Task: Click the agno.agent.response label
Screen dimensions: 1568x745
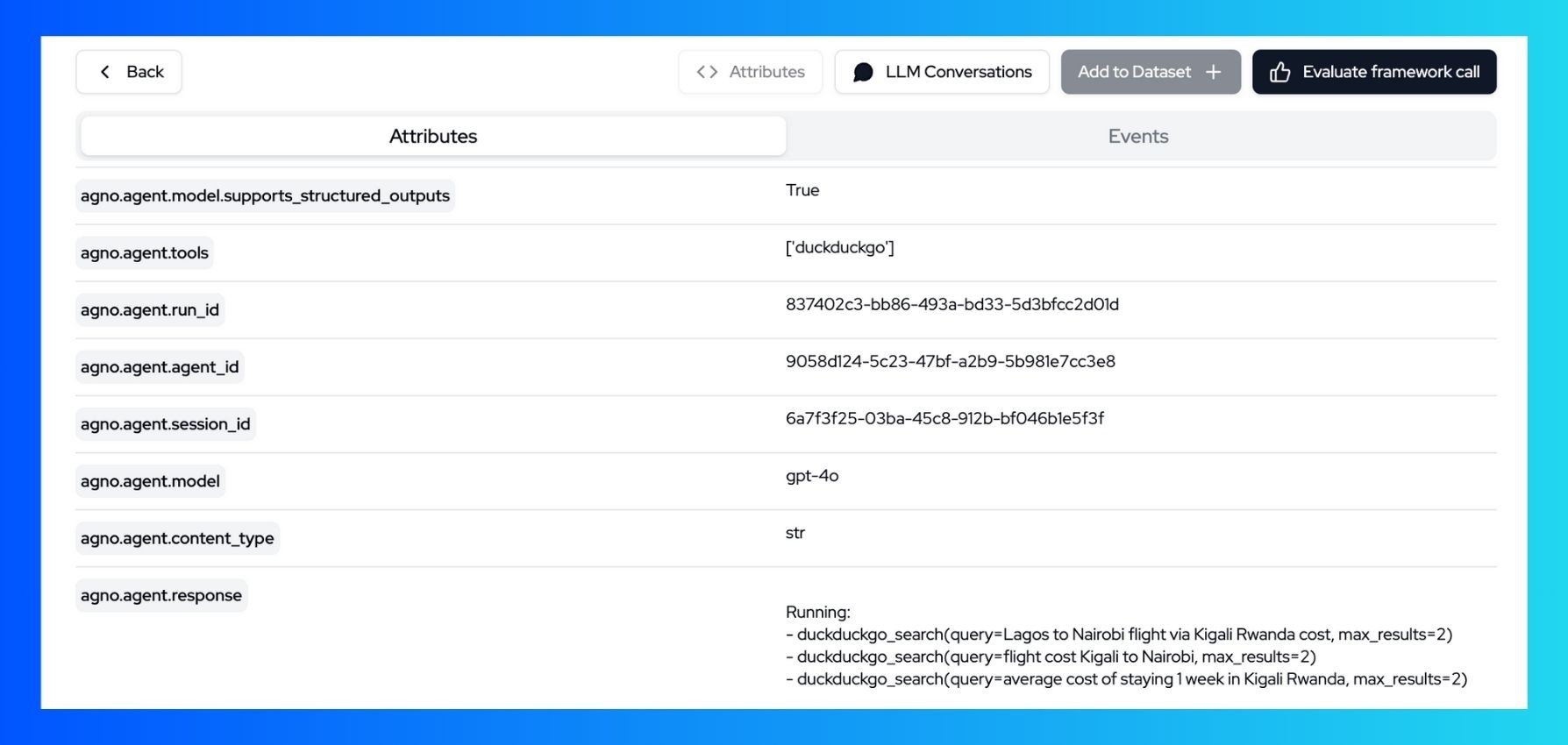Action: coord(161,595)
